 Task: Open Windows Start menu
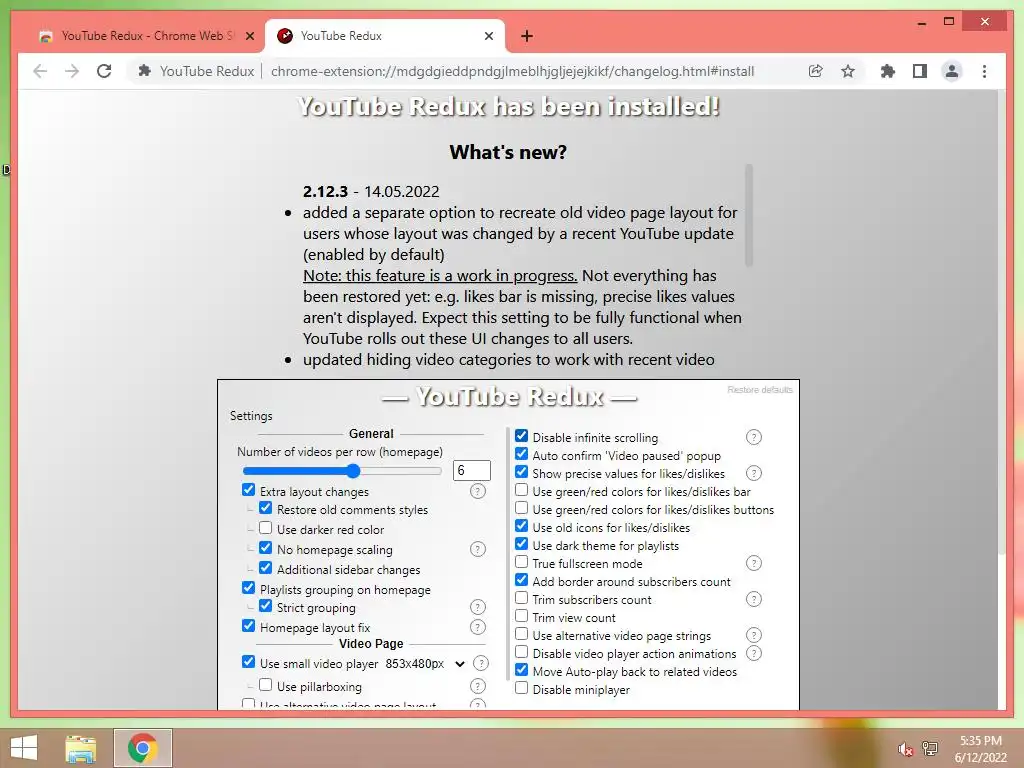(24, 748)
